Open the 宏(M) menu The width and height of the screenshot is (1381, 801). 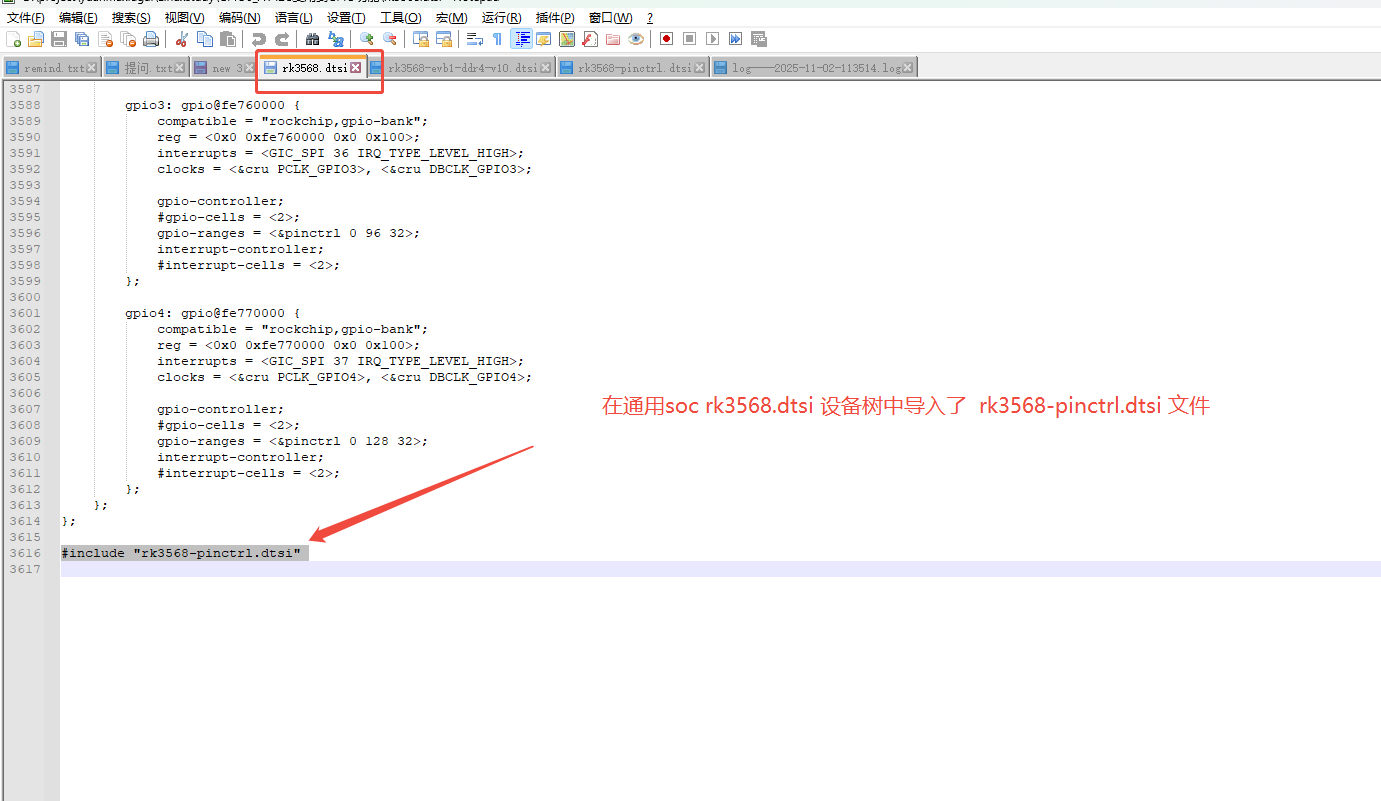452,18
